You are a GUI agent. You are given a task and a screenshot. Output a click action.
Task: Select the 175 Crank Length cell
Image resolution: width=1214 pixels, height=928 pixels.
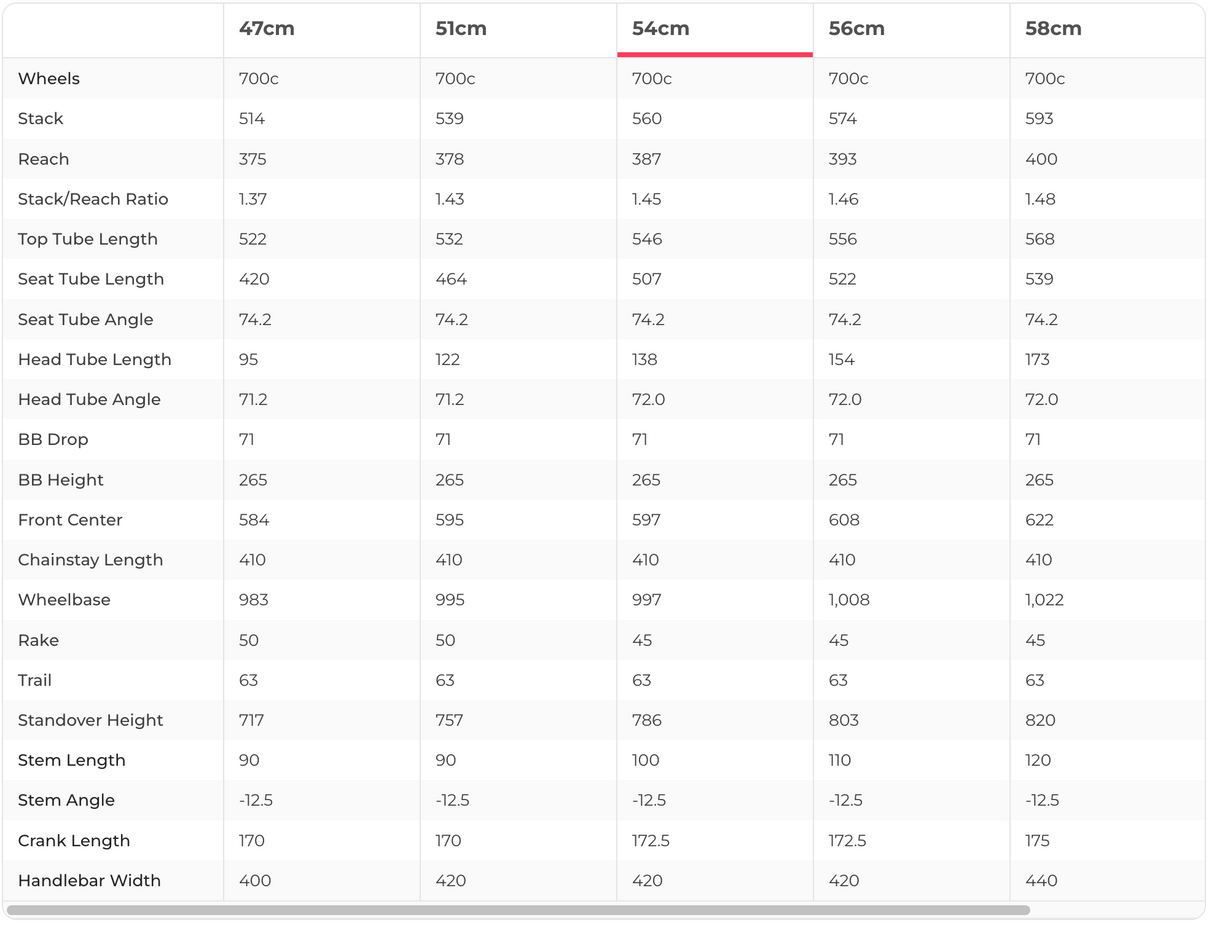point(1038,841)
